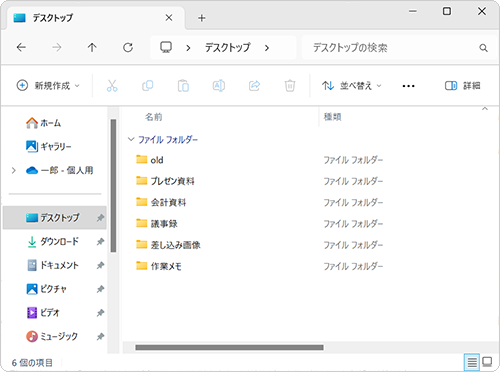Collapse the ファイル フォルダー group
Screen dimensions: 500x372
[x=131, y=139]
